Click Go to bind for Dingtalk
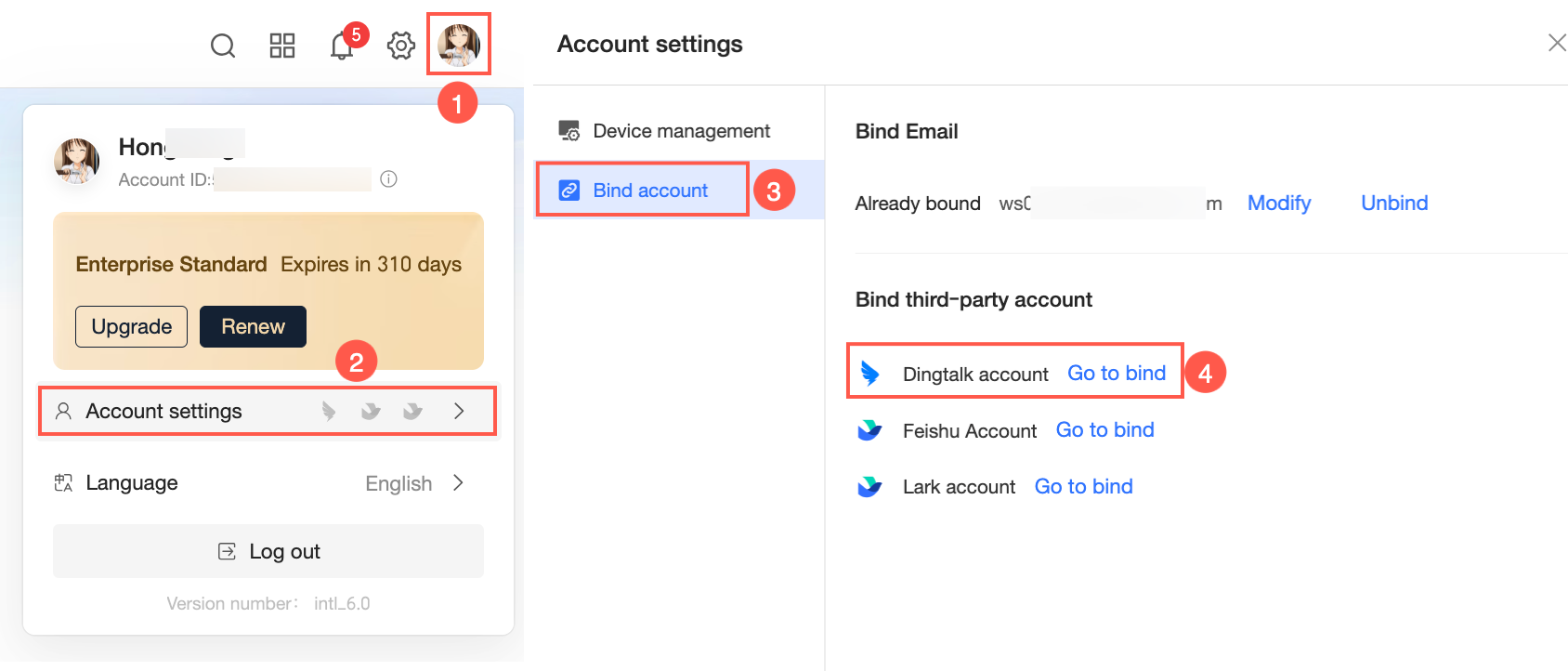 point(1116,374)
